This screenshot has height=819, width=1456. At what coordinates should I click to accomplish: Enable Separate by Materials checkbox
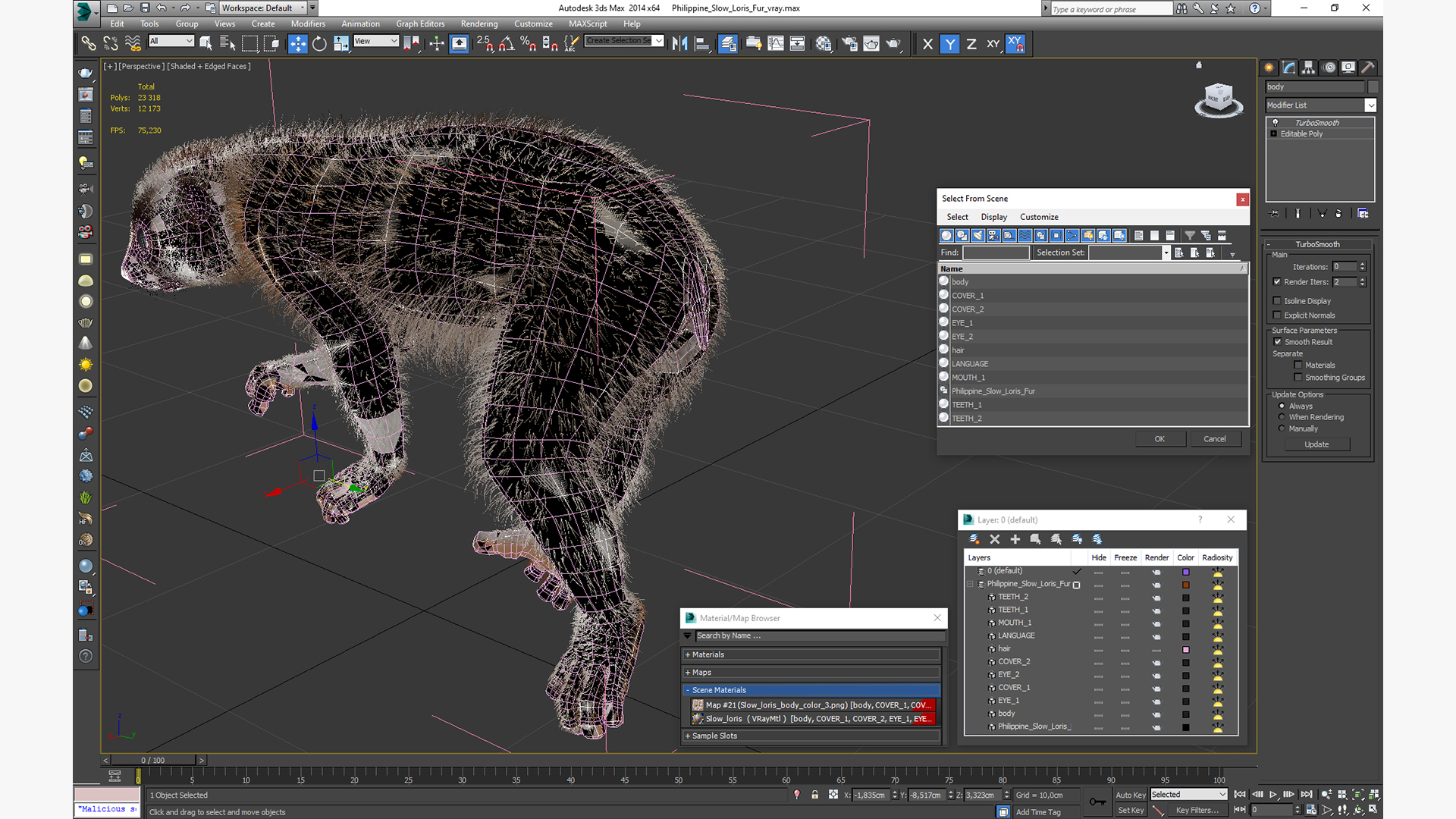pos(1298,366)
